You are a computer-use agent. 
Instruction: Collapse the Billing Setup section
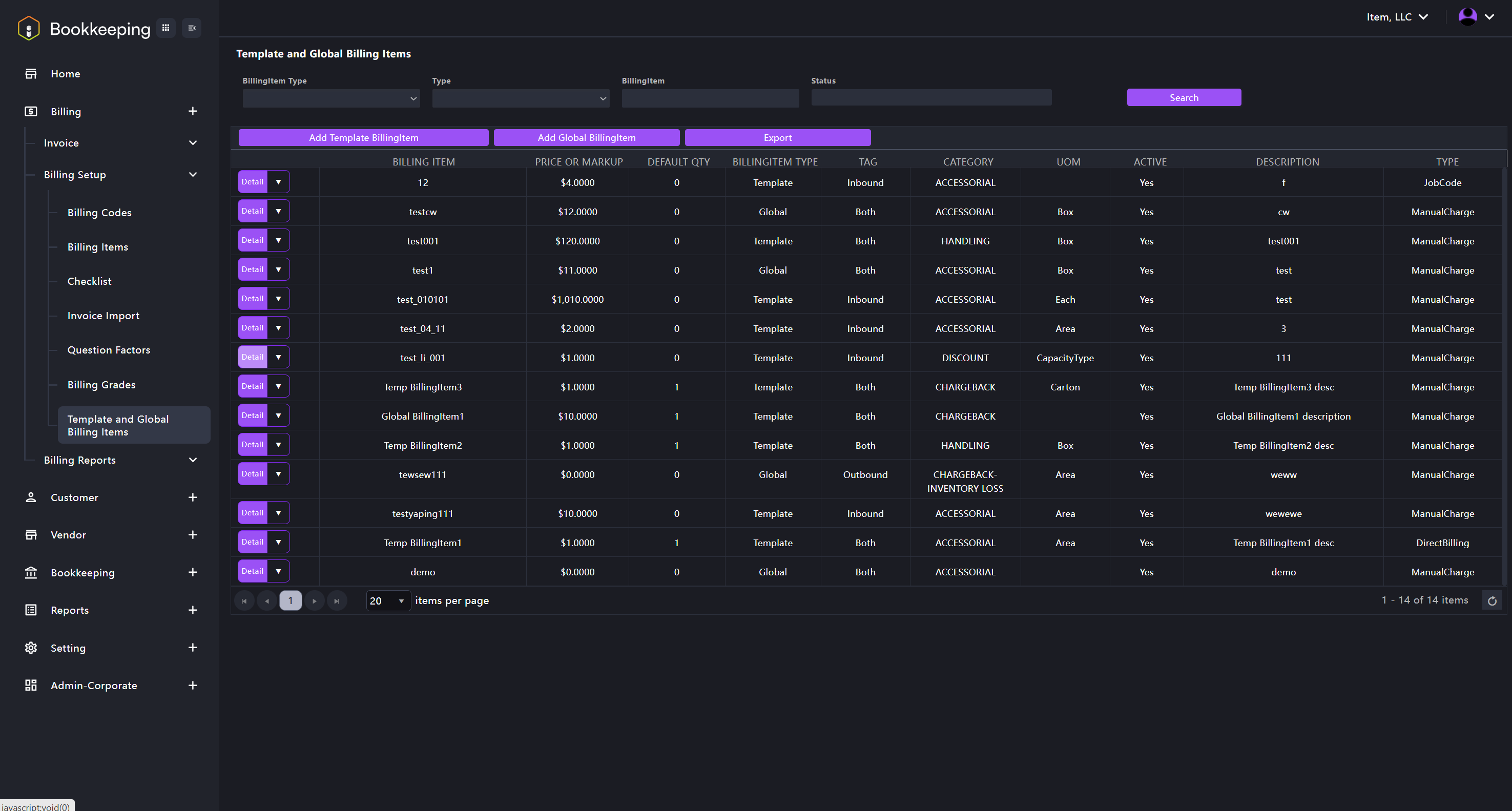click(193, 174)
